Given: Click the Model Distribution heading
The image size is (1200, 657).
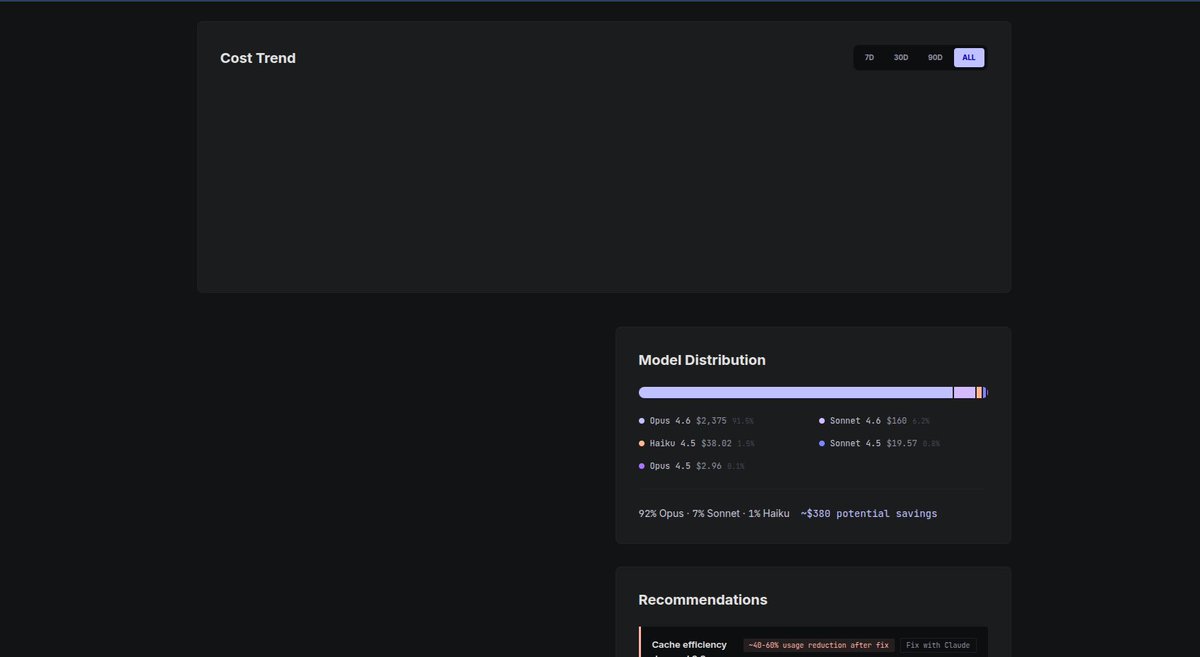Looking at the screenshot, I should point(702,360).
